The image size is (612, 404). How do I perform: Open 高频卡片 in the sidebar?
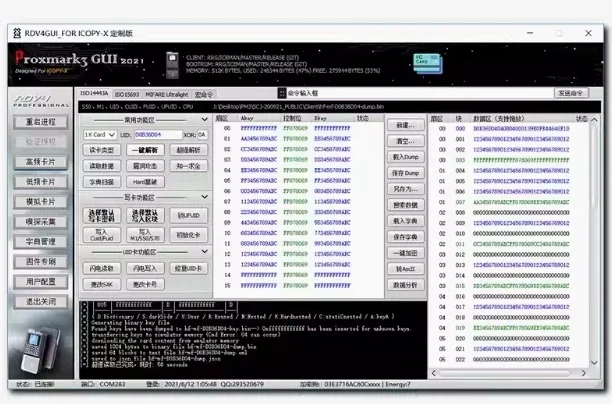[41, 162]
